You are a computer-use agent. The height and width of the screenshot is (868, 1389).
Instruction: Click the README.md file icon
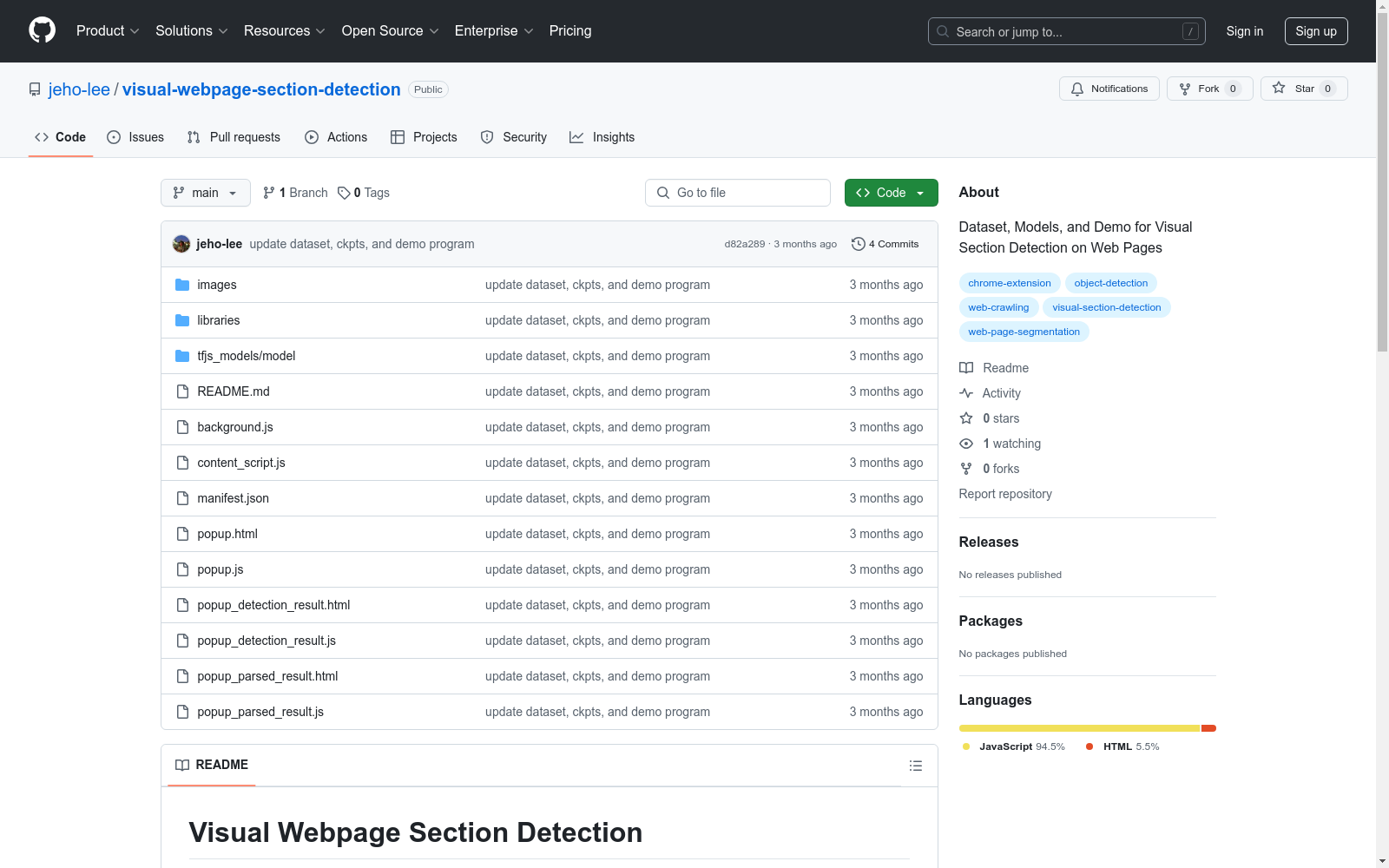pos(182,391)
